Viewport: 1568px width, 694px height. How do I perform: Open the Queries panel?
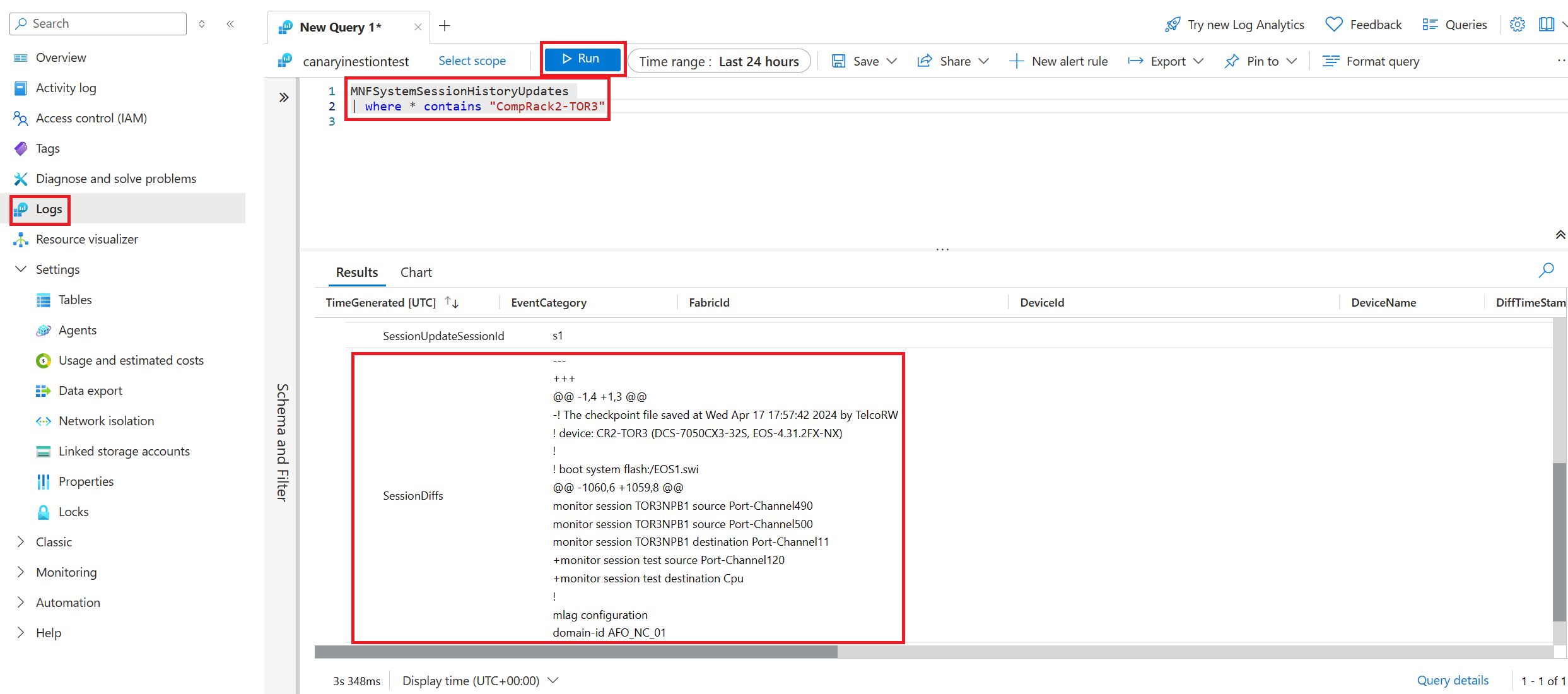point(1454,25)
